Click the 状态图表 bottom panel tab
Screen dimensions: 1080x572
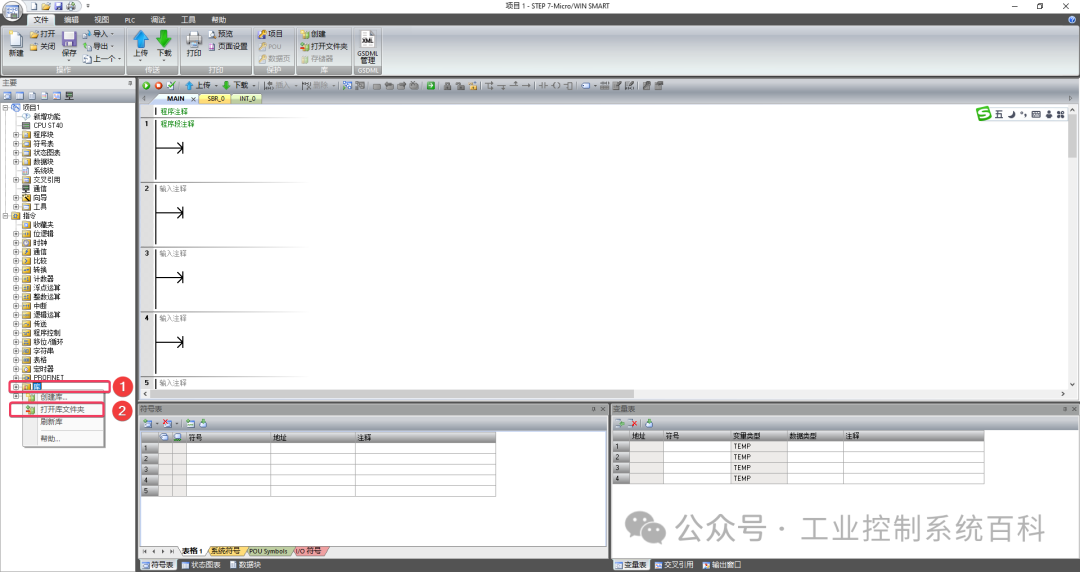201,565
